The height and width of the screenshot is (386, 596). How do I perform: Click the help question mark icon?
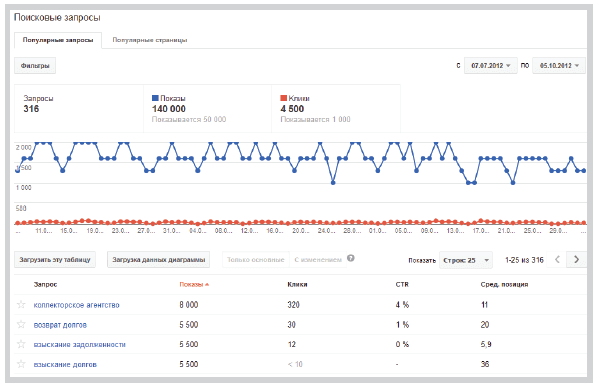pyautogui.click(x=351, y=258)
